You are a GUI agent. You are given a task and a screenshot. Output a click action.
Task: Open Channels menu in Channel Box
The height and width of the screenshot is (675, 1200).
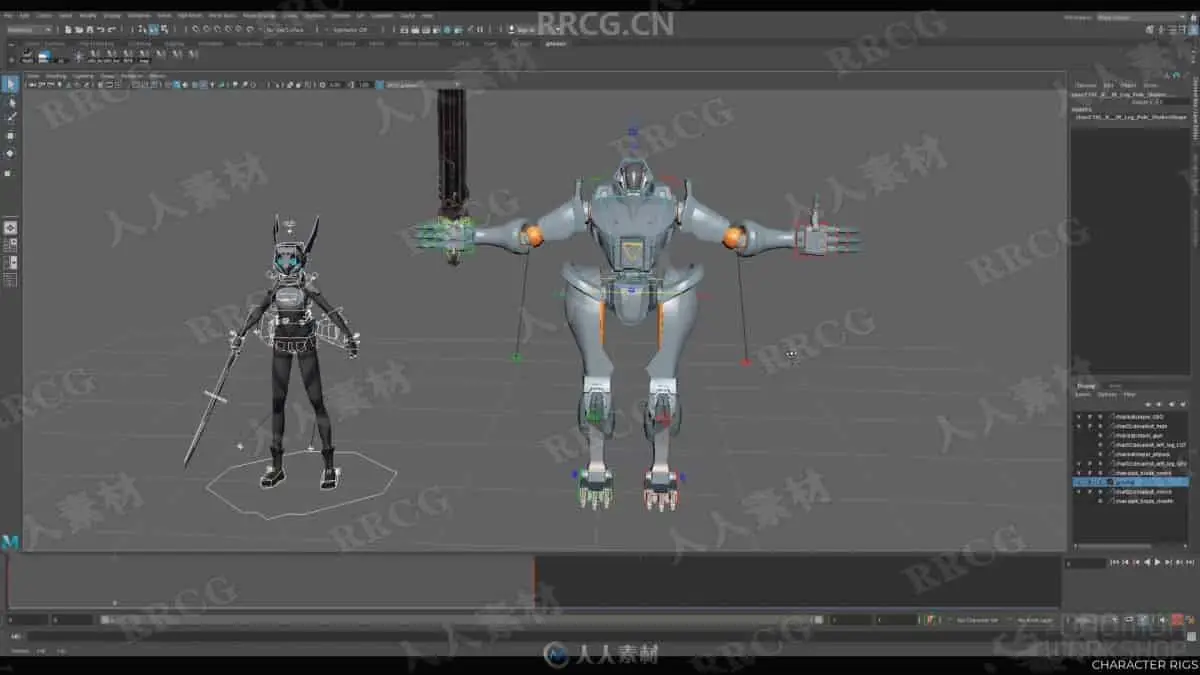[1085, 86]
